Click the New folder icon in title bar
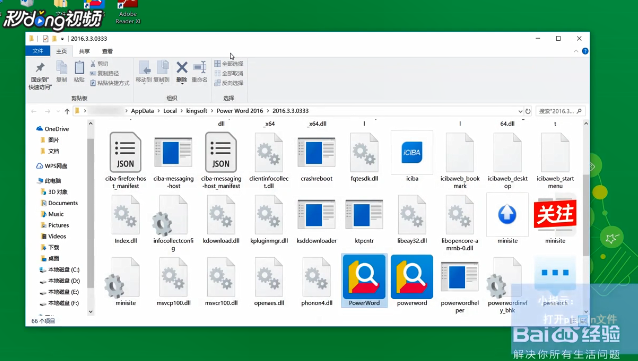The height and width of the screenshot is (361, 638). pyautogui.click(x=54, y=39)
